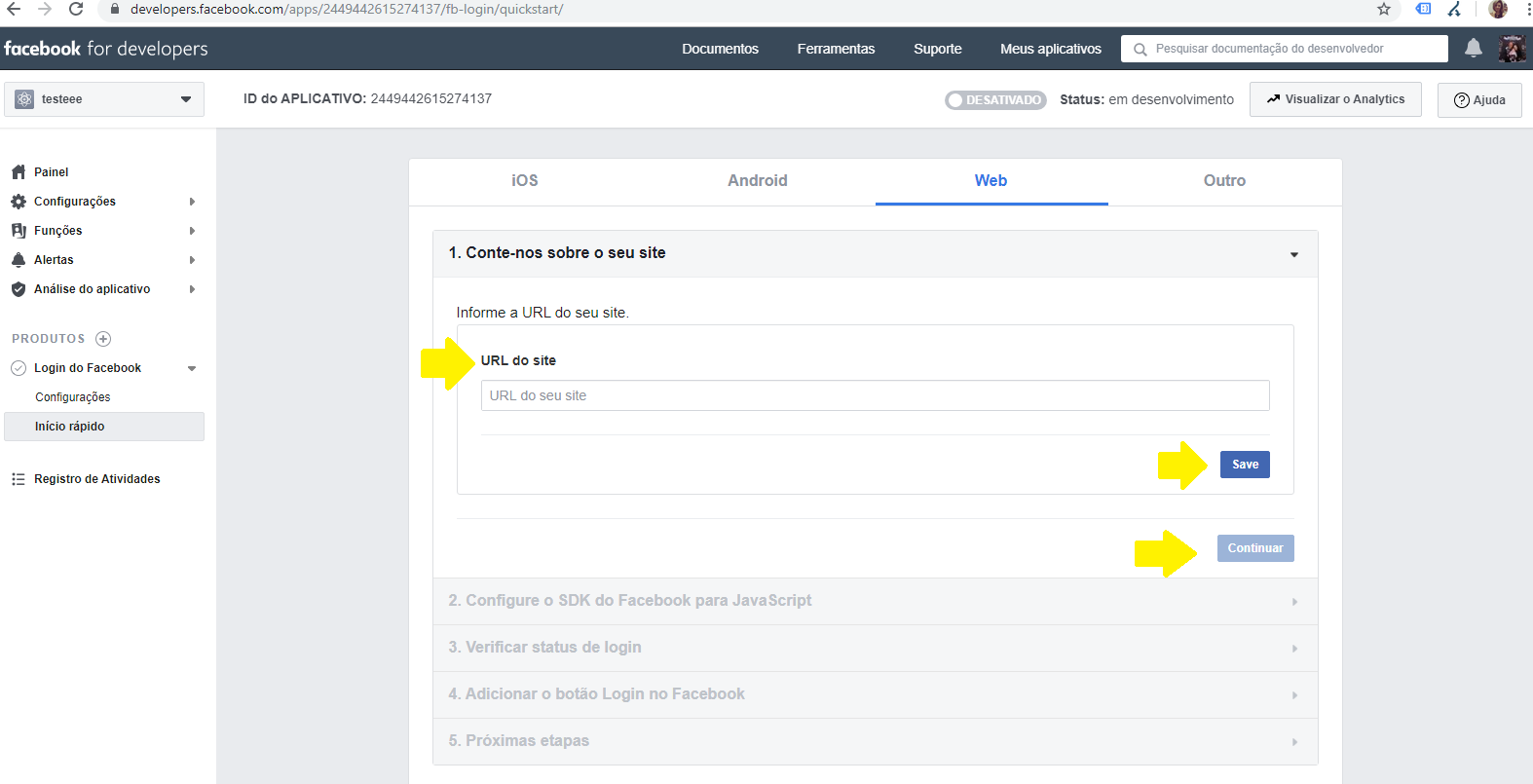Screen dimensions: 1533x784
Task: Open Meus aplicativos menu
Action: pos(1051,49)
